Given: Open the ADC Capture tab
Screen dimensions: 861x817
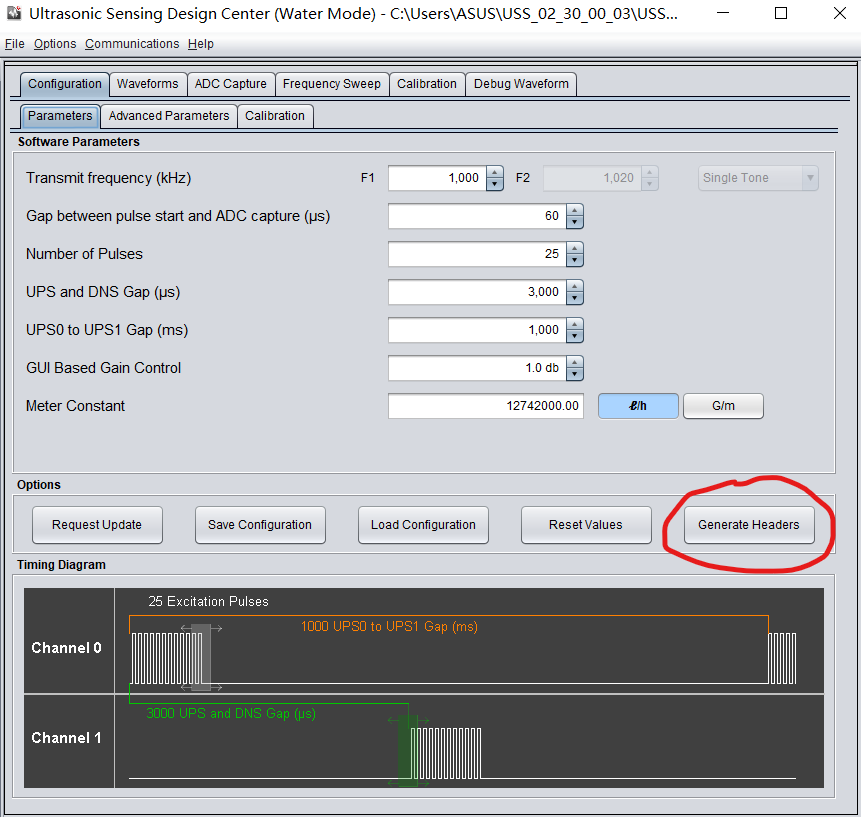Looking at the screenshot, I should [x=231, y=84].
